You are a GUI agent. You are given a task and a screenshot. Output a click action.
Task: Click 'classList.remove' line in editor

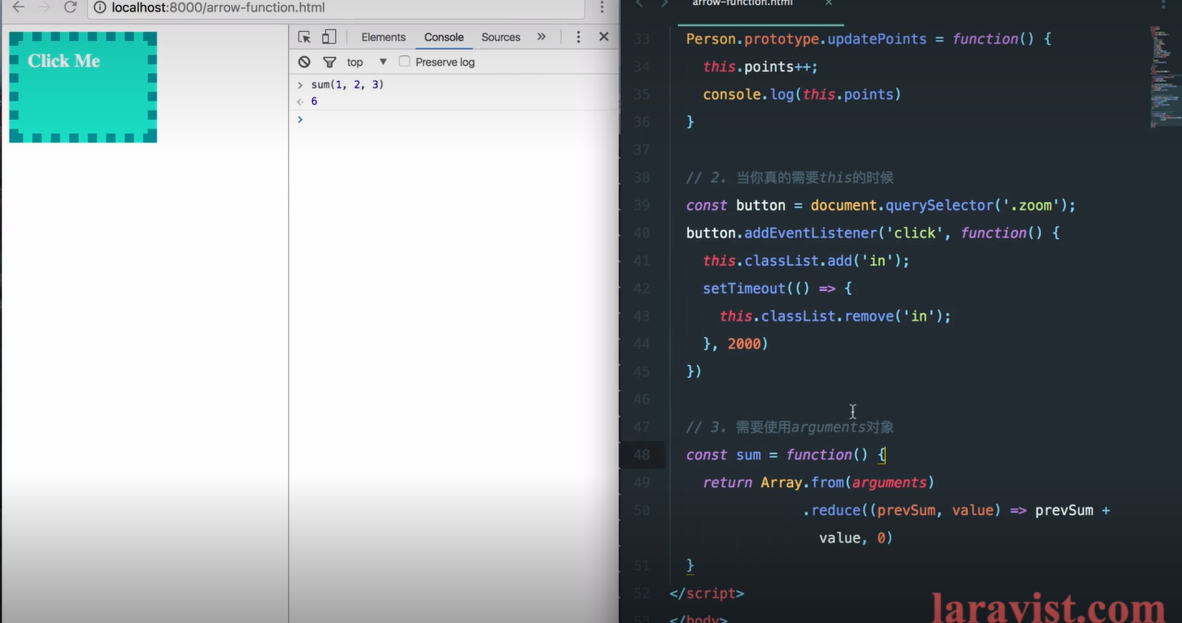[x=834, y=316]
